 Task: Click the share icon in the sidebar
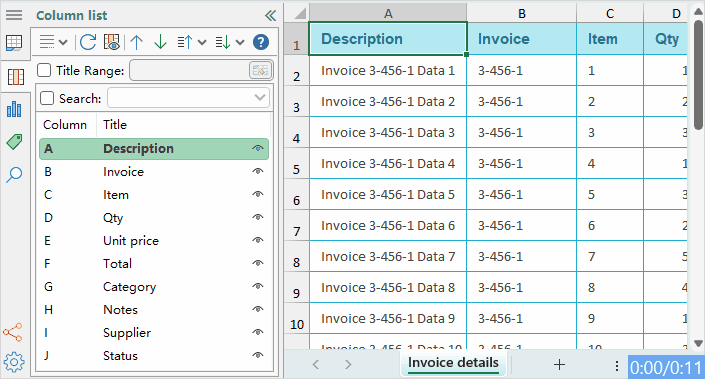[x=13, y=332]
